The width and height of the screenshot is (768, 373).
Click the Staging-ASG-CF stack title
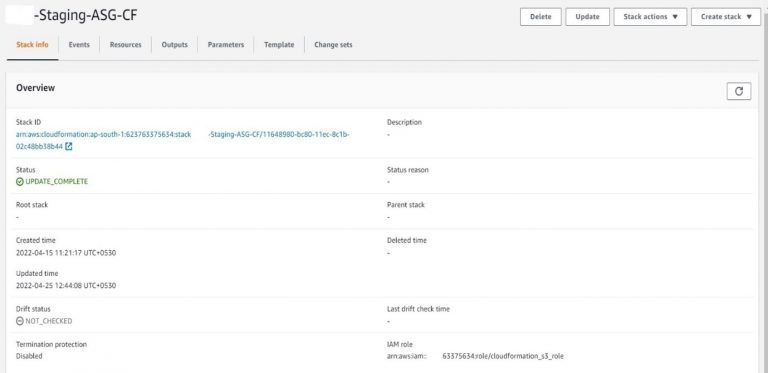click(x=85, y=16)
